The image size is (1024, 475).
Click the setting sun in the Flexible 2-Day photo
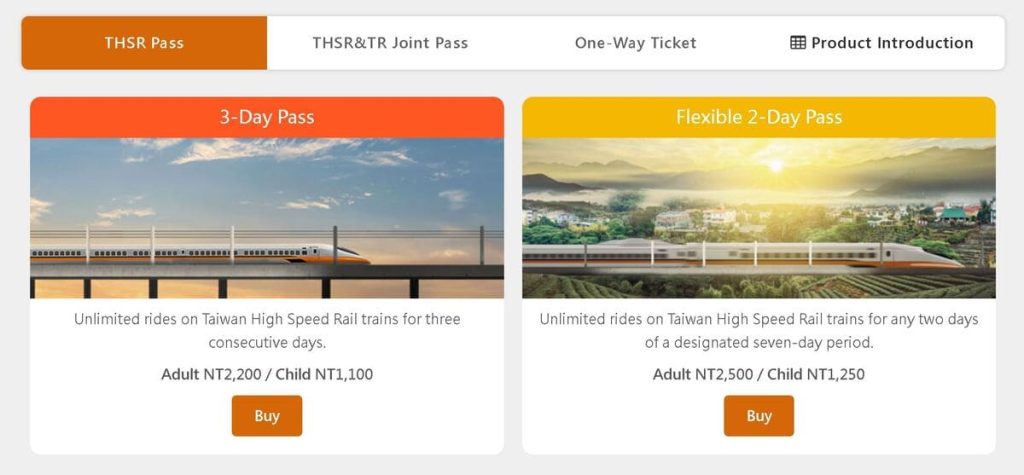[x=773, y=166]
